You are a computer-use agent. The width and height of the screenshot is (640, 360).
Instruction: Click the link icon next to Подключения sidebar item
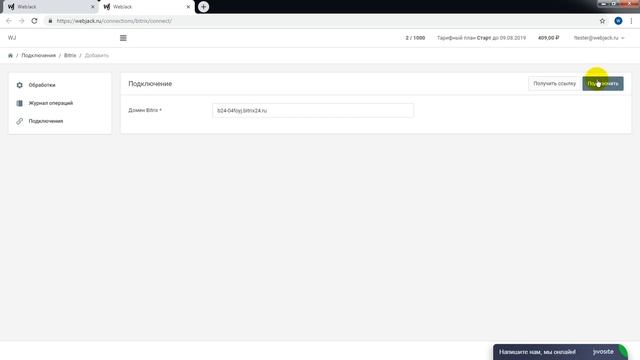tap(19, 121)
